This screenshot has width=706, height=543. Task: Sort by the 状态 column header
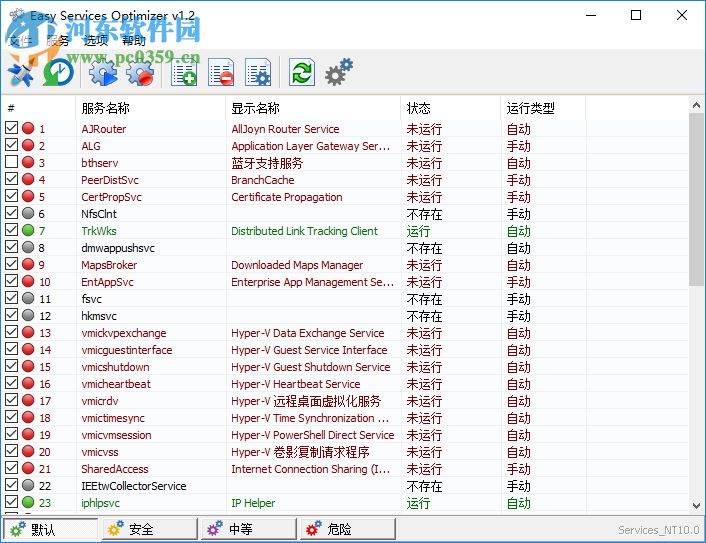(x=450, y=108)
